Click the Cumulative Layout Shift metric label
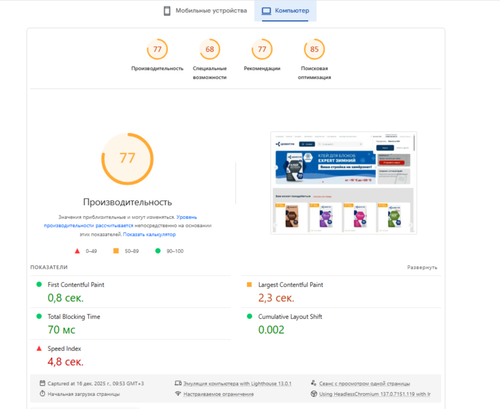The height and width of the screenshot is (409, 500). [290, 317]
